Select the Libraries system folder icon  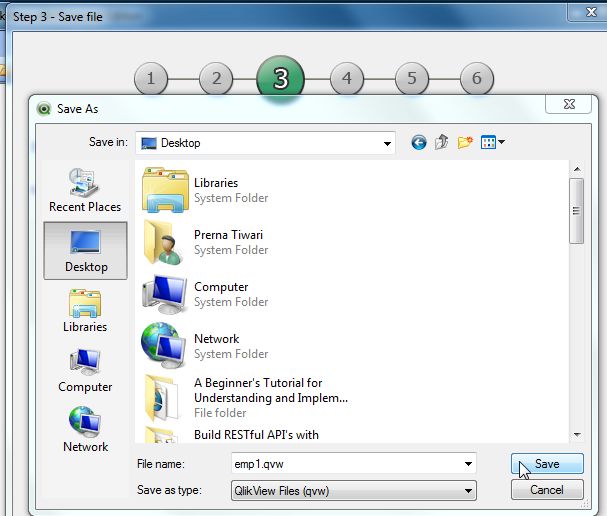pos(165,190)
